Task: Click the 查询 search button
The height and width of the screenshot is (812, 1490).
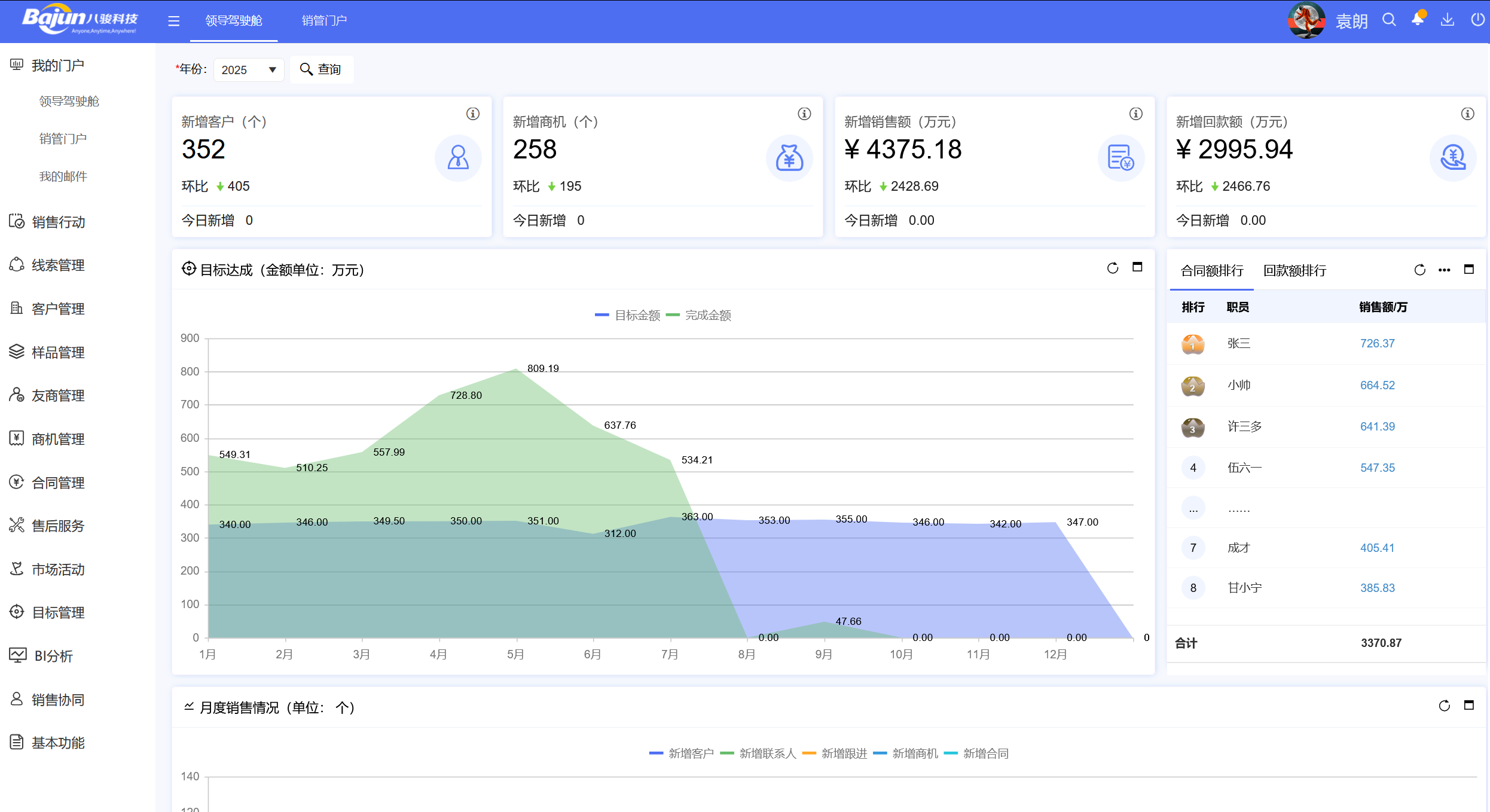Action: tap(321, 69)
